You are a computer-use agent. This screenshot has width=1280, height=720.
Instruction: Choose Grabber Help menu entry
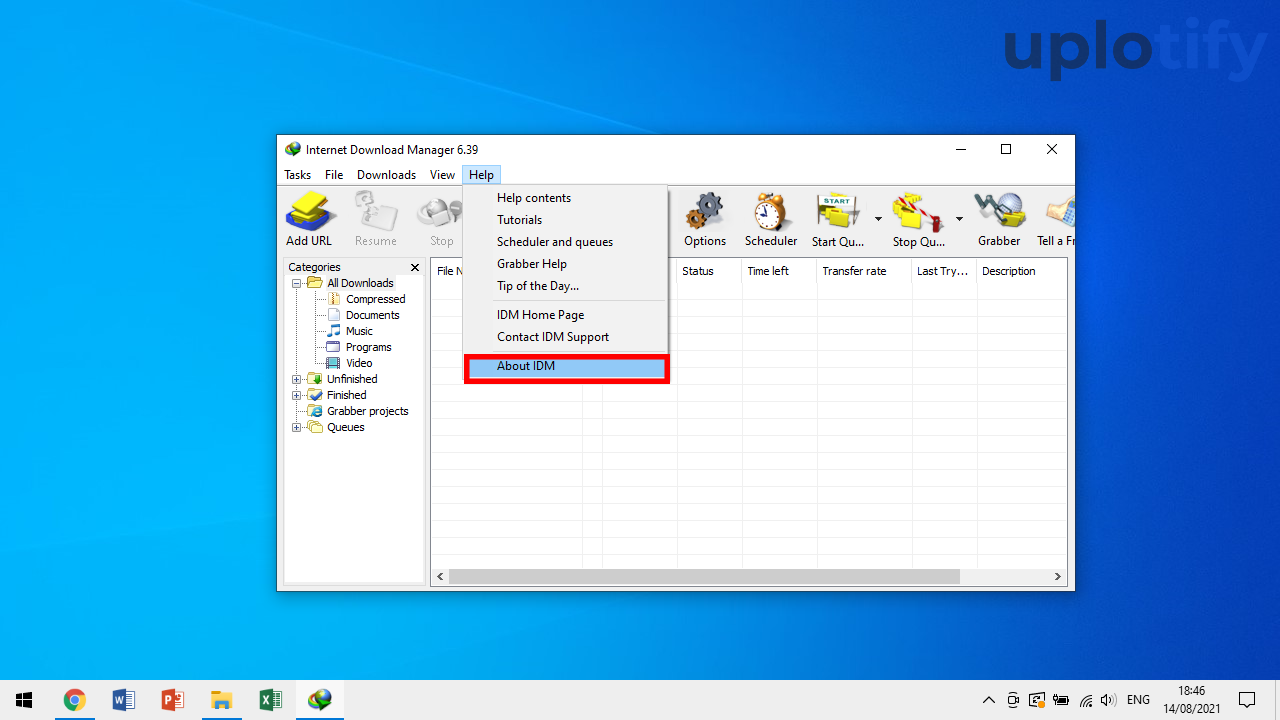point(566,264)
